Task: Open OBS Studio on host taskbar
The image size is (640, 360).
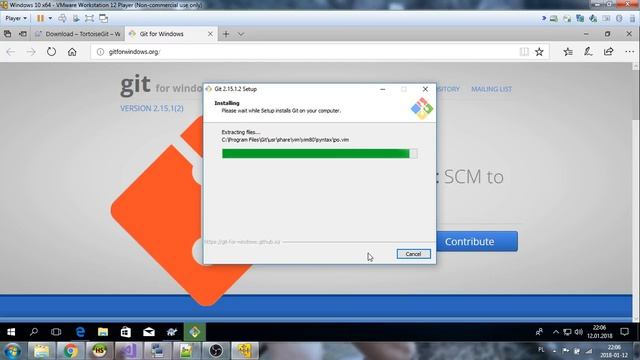Action: pos(216,351)
